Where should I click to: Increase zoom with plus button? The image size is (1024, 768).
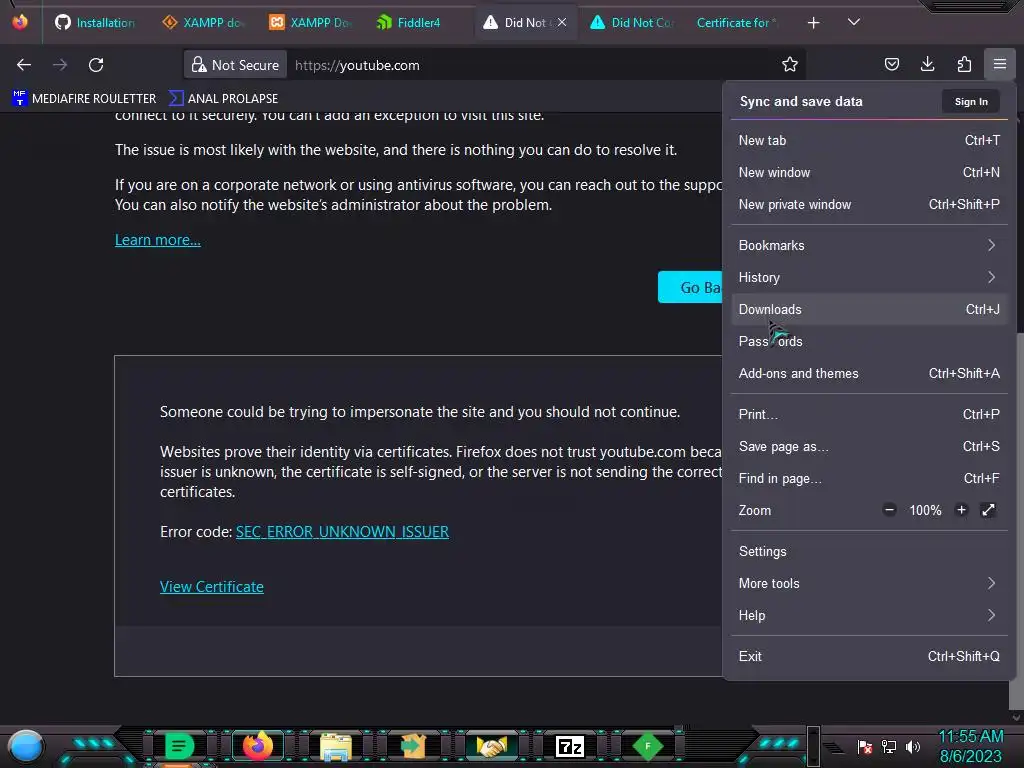[961, 510]
